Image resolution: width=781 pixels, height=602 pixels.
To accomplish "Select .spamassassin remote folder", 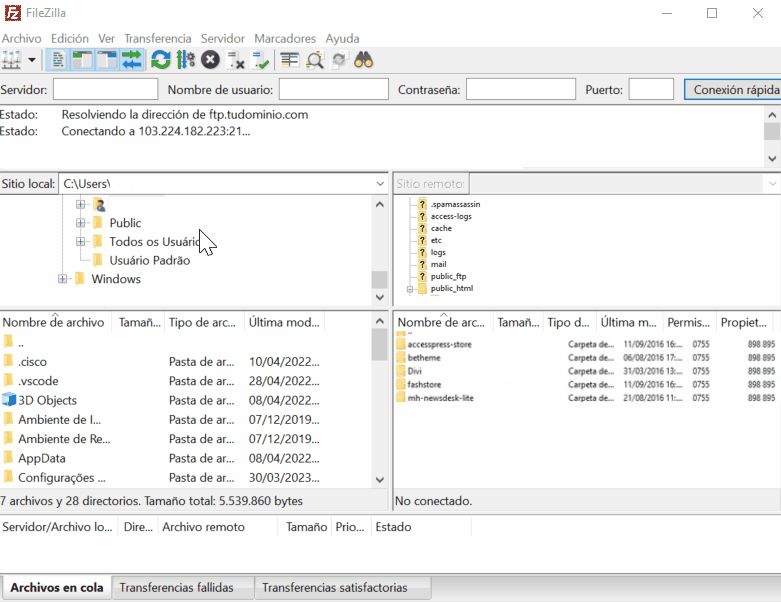I will pos(455,204).
